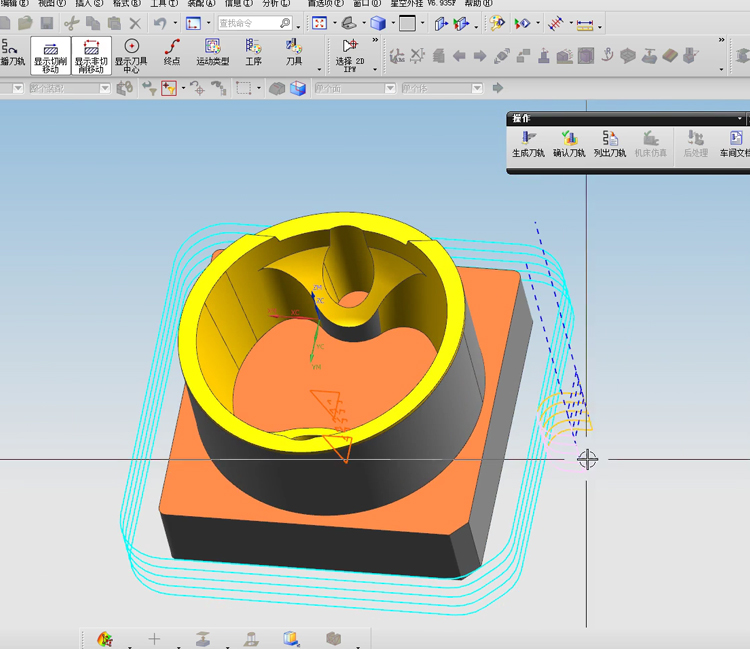Open dropdown beside measure distance icon

click(x=571, y=23)
